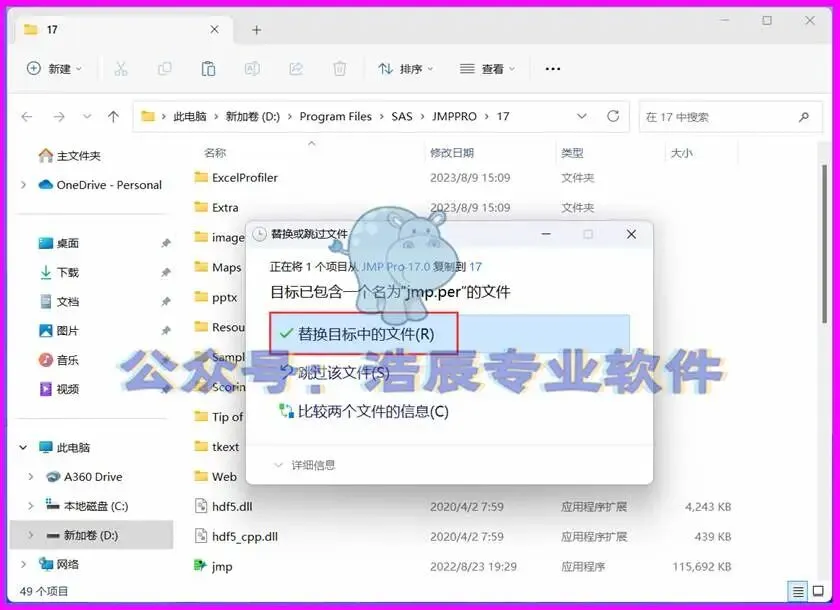Screen dimensions: 840x610
Task: Click the file list vertical scrollbar
Action: tap(824, 244)
